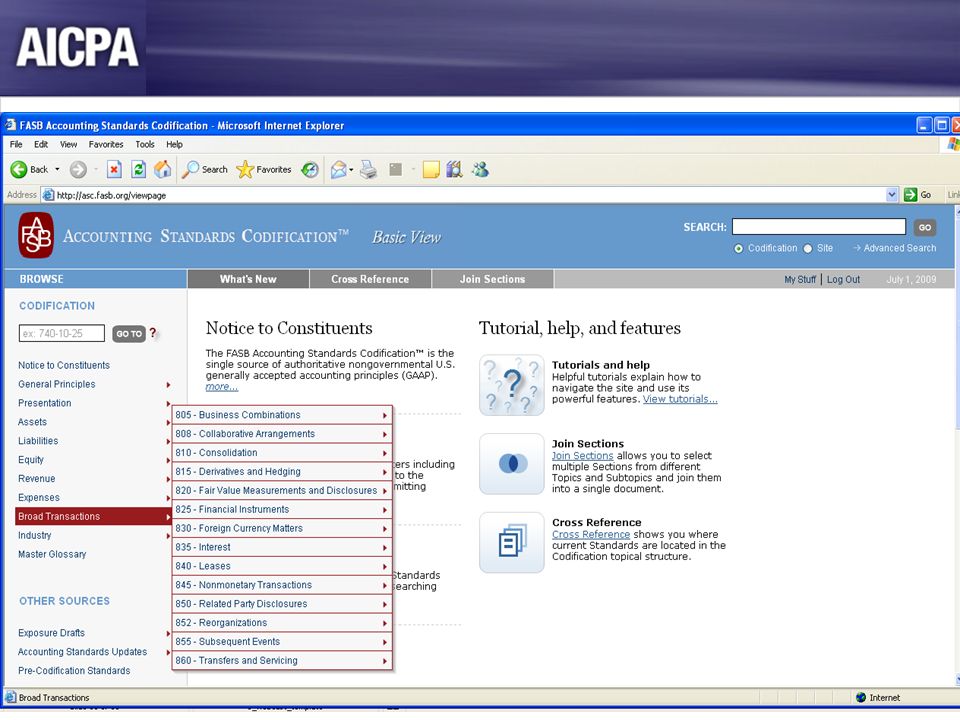Open the Tools menu
960x720 pixels.
145,144
